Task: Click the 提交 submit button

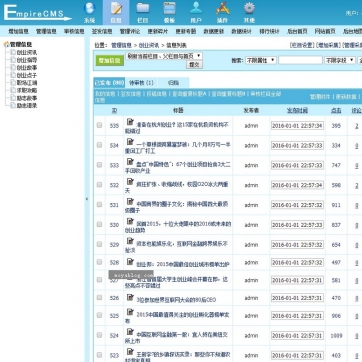Action: [194, 65]
